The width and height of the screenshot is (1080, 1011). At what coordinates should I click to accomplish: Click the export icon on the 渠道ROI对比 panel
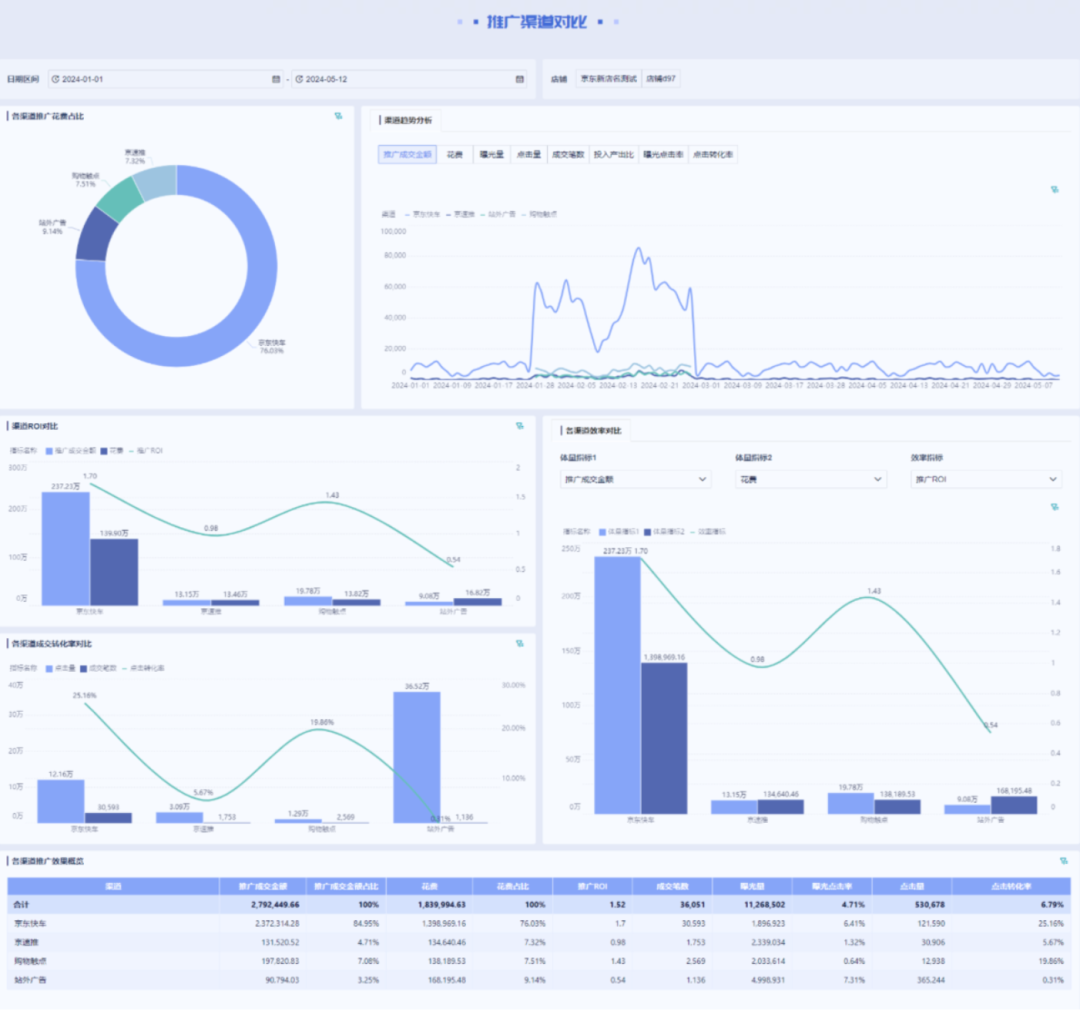click(520, 426)
